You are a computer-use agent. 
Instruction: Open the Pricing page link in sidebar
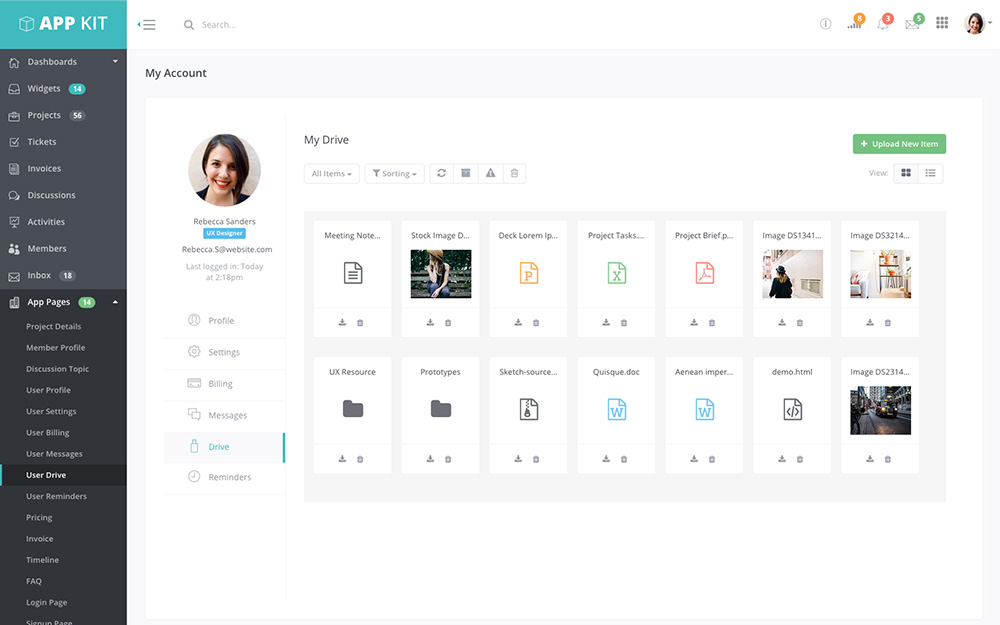tap(39, 518)
